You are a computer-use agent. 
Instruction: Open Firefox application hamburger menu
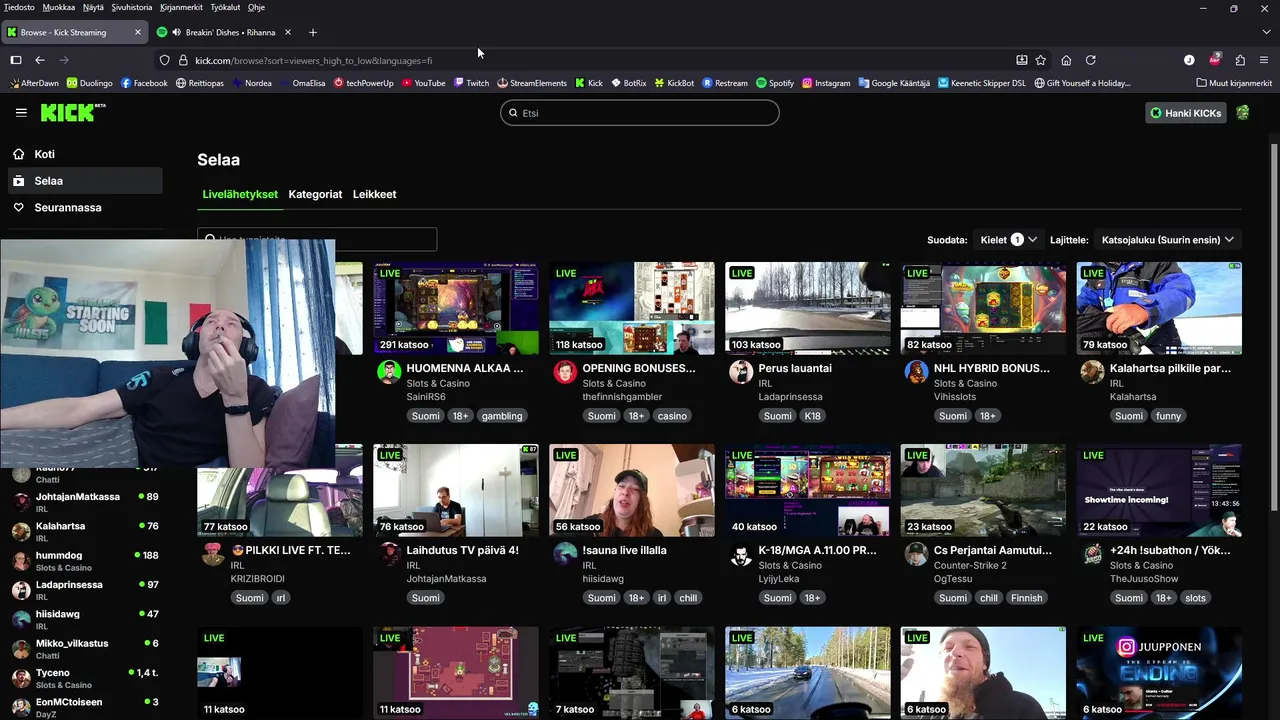tap(1264, 60)
